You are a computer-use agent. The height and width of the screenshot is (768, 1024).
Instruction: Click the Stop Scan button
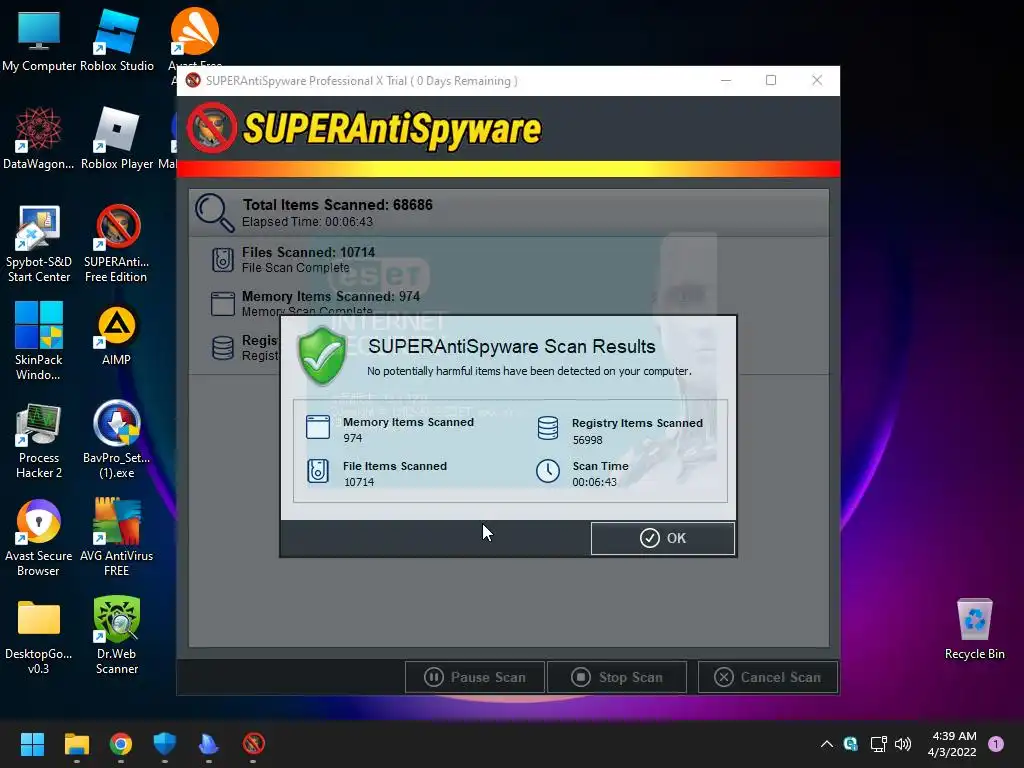617,677
